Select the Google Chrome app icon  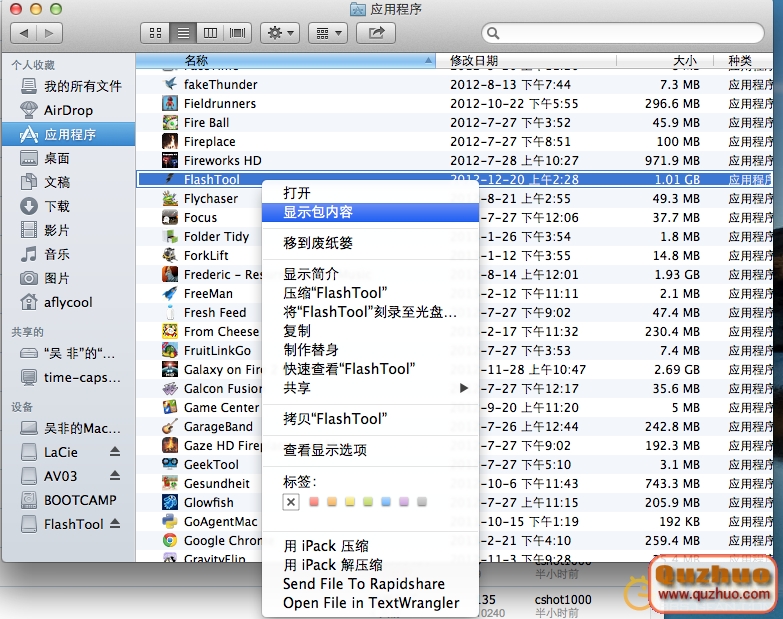pos(170,540)
